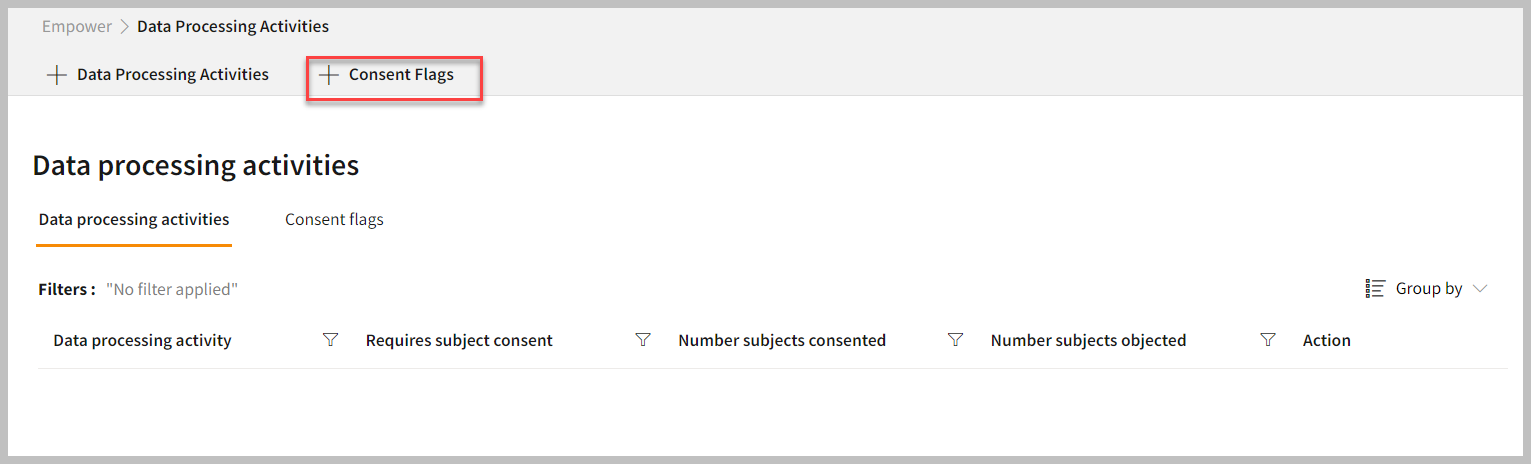1531x464 pixels.
Task: Click the Number subjects consented column header
Action: [x=782, y=340]
